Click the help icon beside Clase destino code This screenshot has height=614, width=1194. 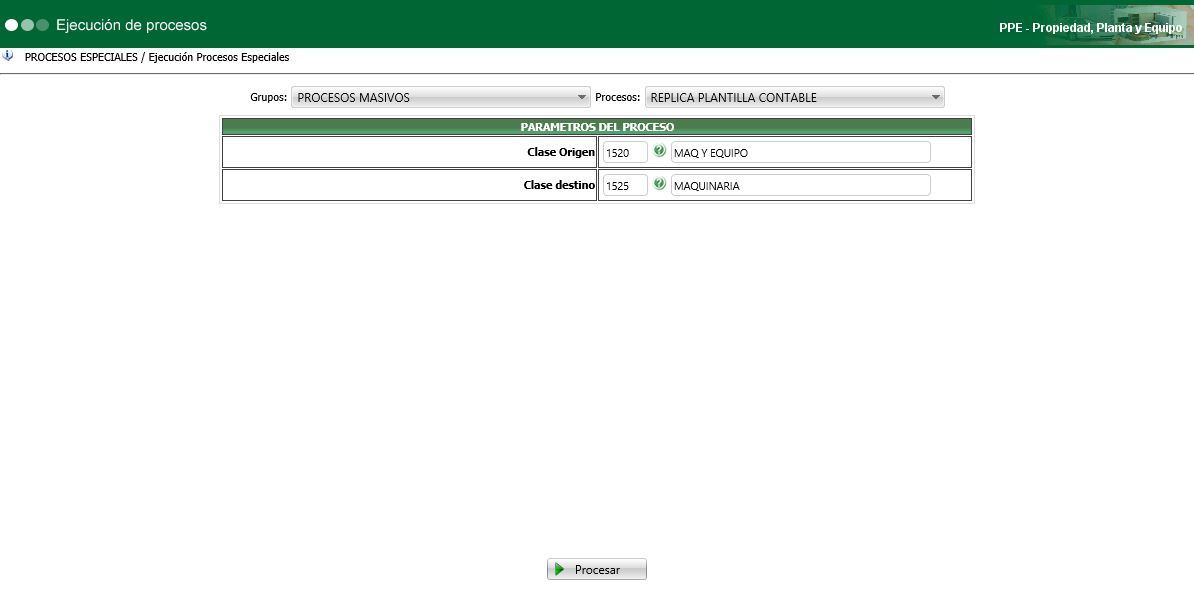click(x=659, y=184)
